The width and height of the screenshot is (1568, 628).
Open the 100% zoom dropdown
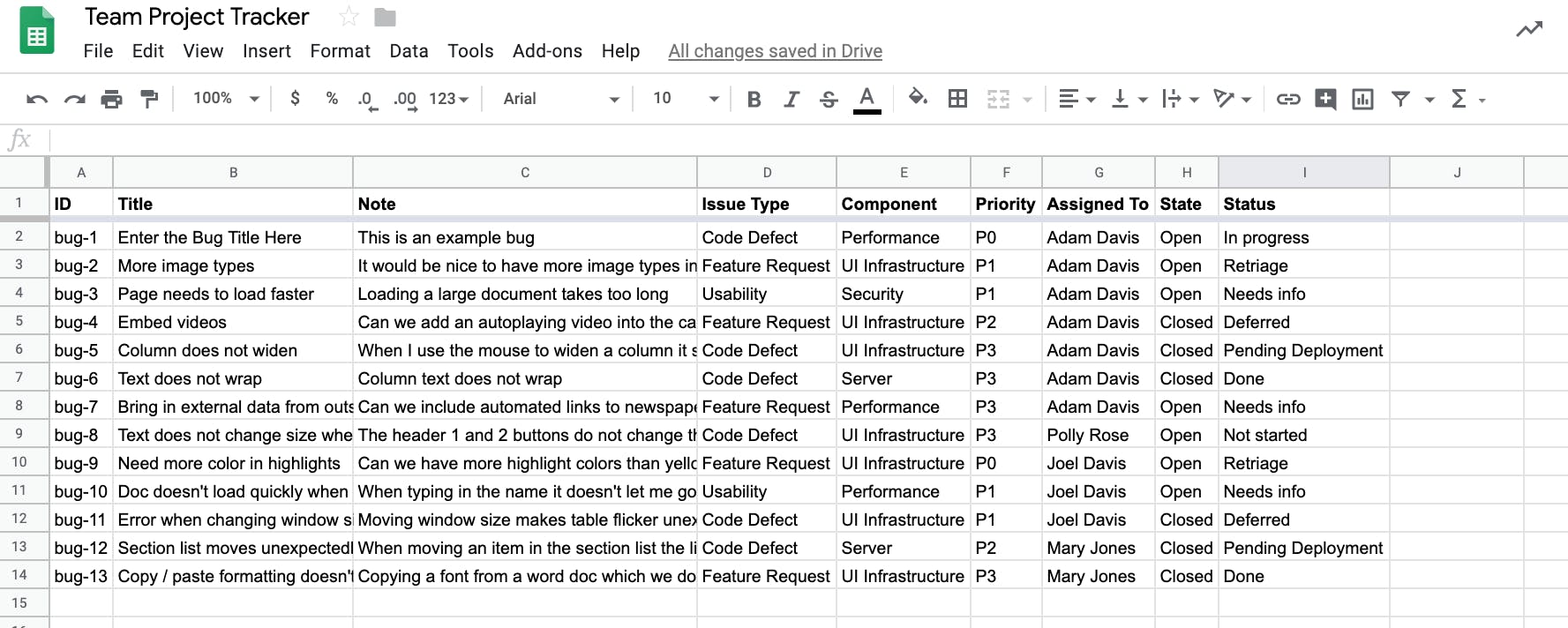tap(226, 99)
